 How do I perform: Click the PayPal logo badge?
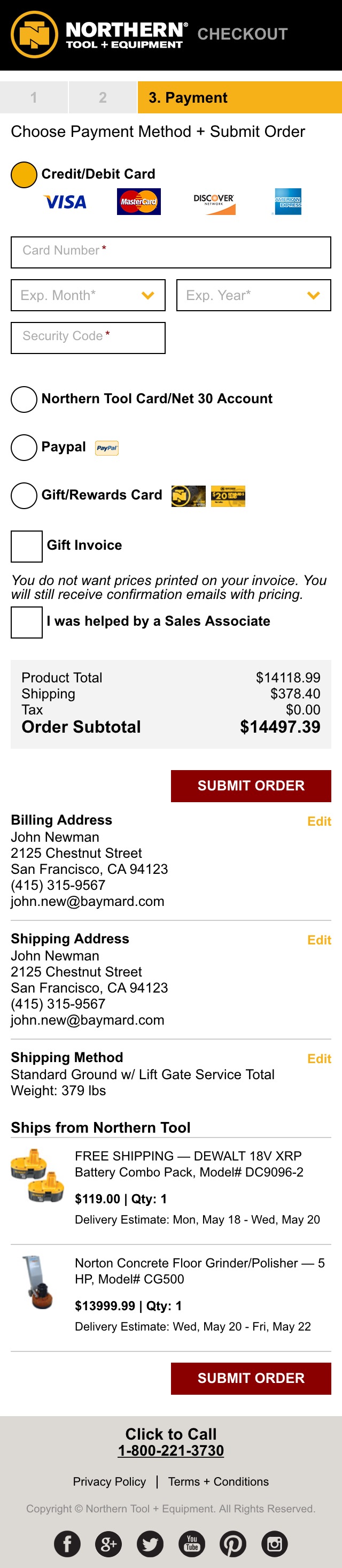pos(107,448)
